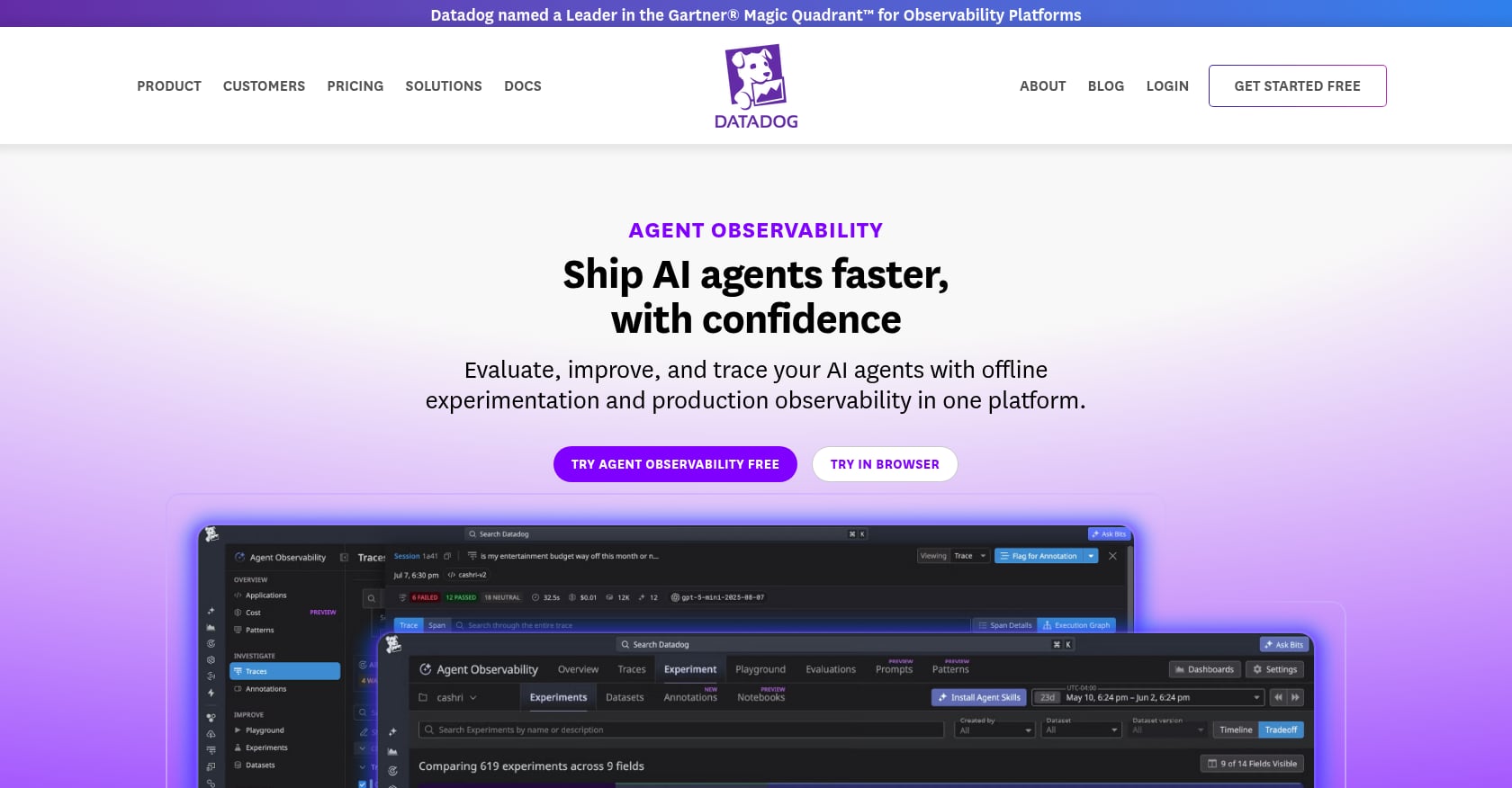The image size is (1512, 788).
Task: Click the 9 of 14 Fields Visible button
Action: point(1252,764)
